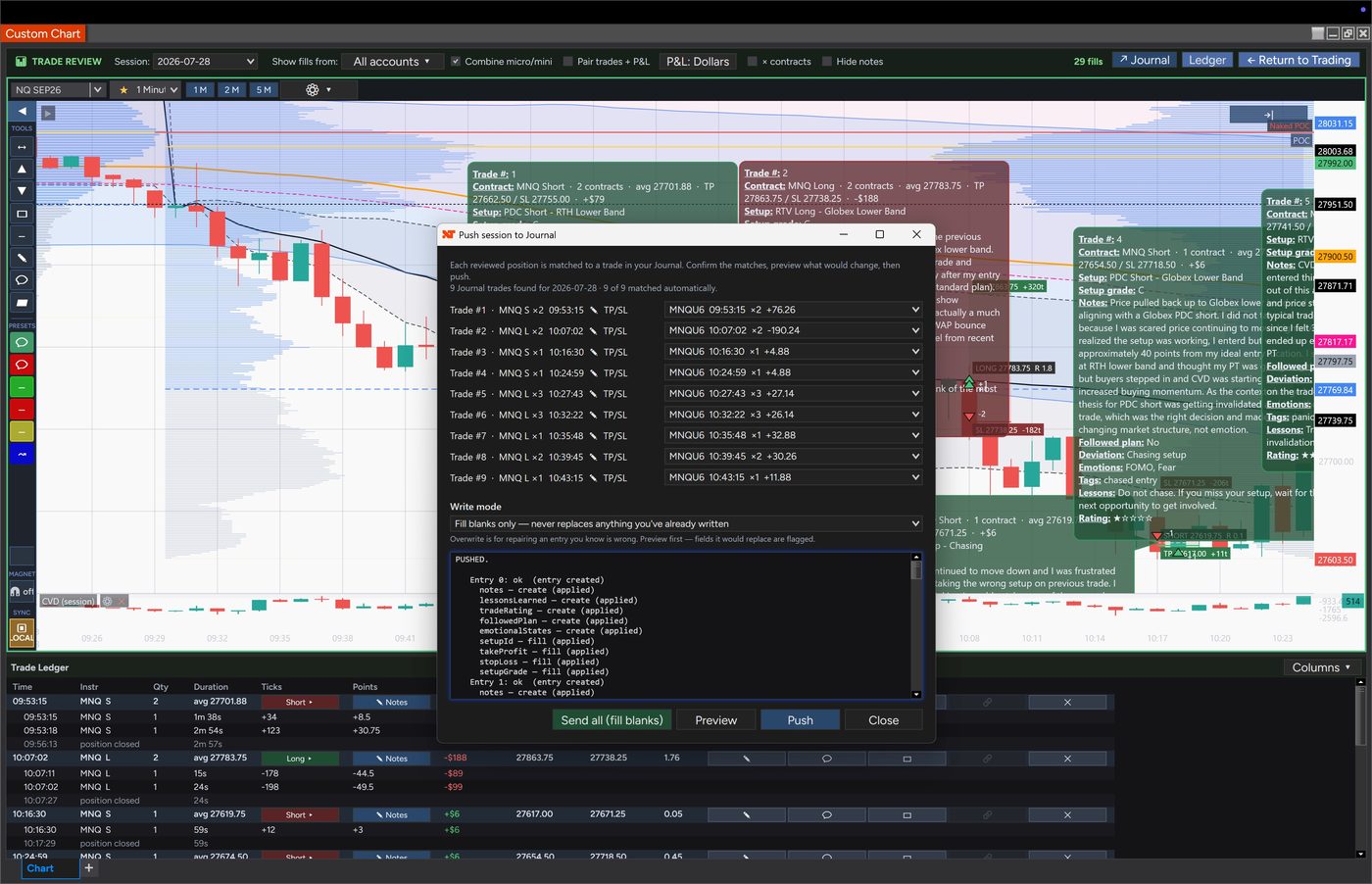This screenshot has width=1372, height=884.
Task: Open Trade #2 journal match dropdown
Action: [x=794, y=330]
